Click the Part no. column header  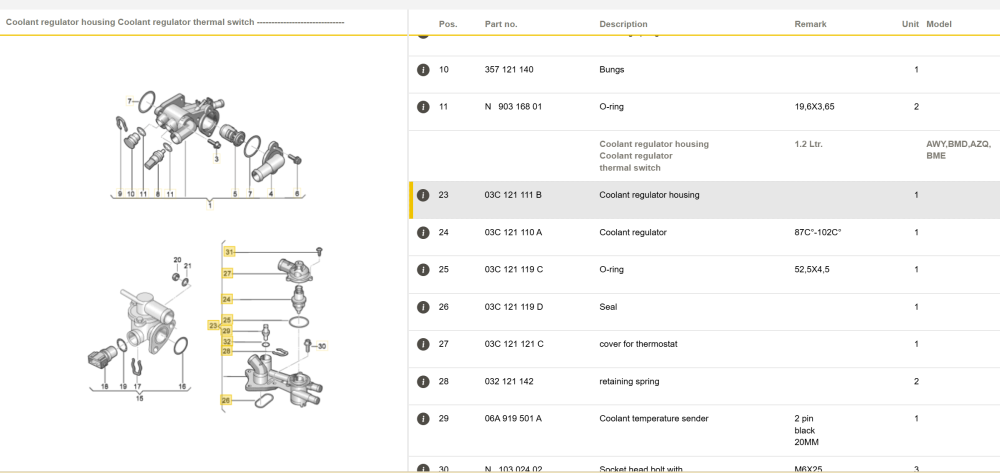coord(501,24)
